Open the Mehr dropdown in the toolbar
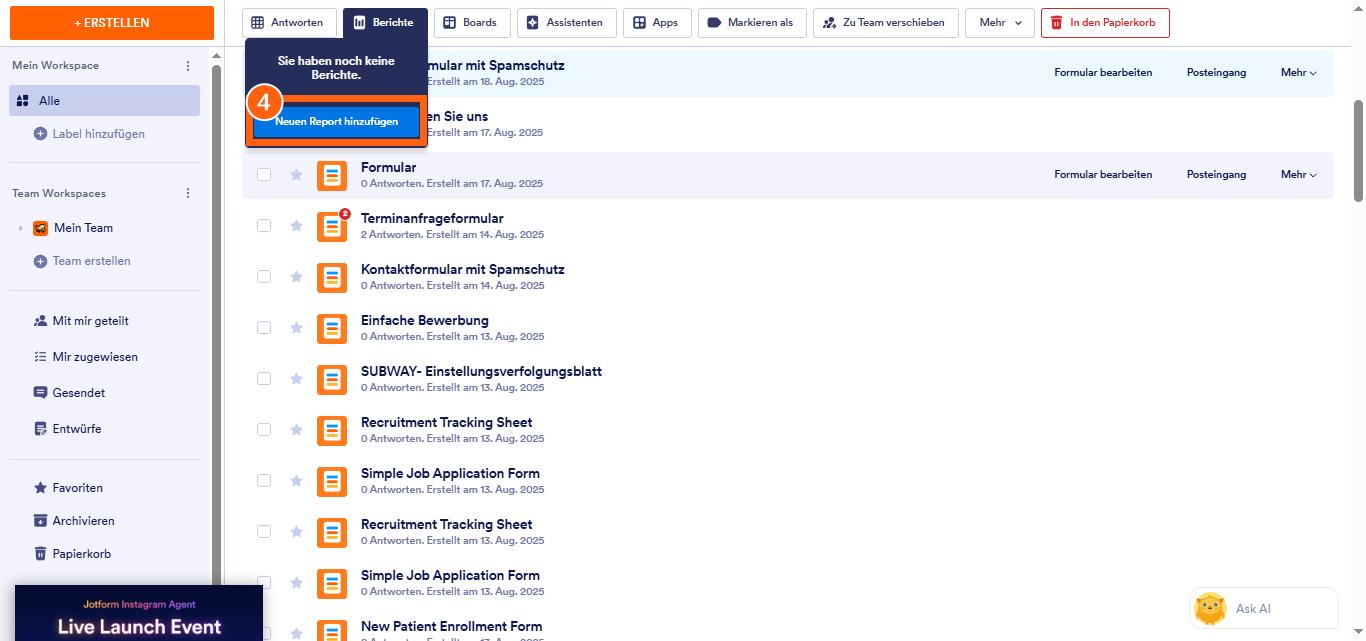 click(999, 23)
